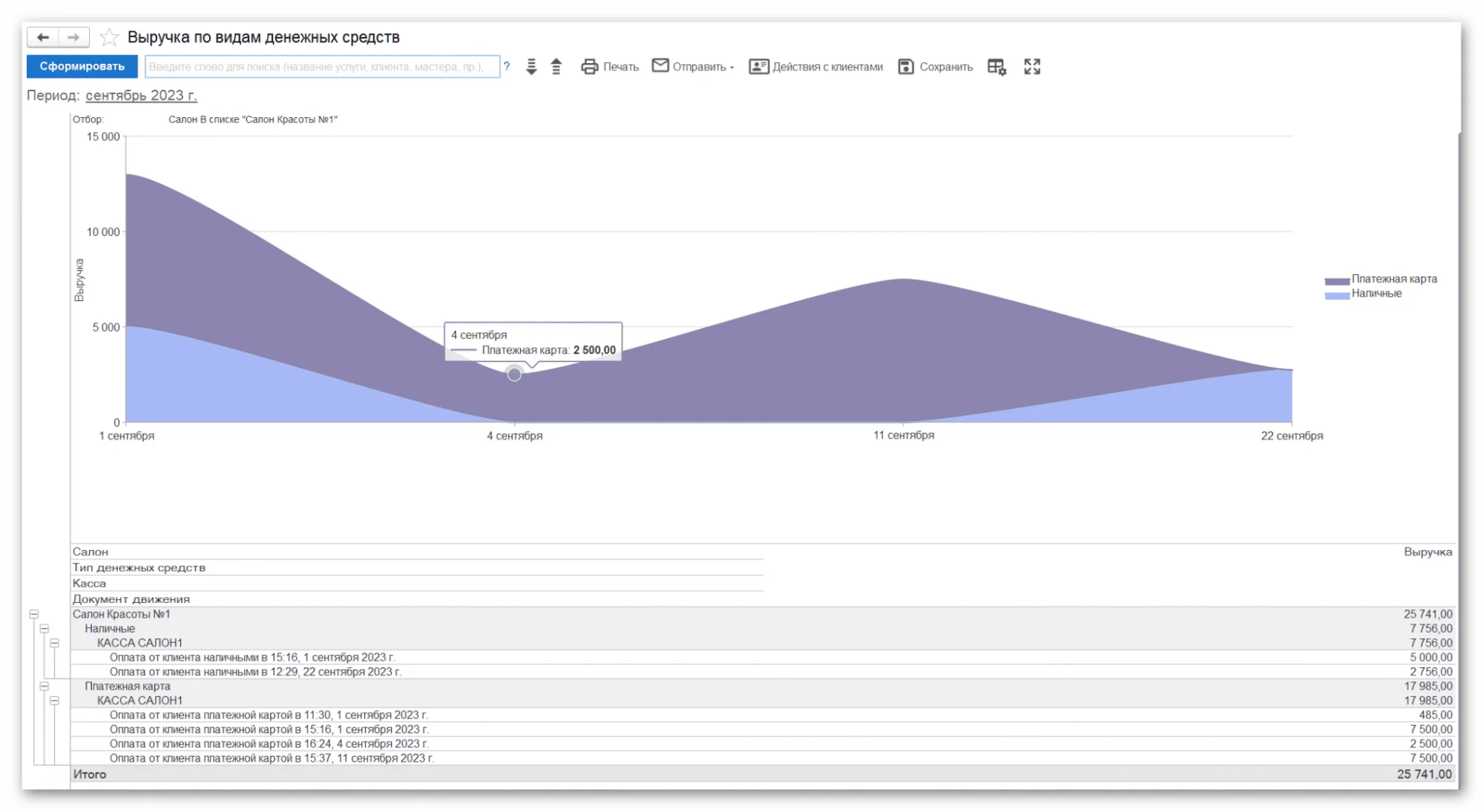
Task: Focus the search word input field
Action: tap(322, 67)
